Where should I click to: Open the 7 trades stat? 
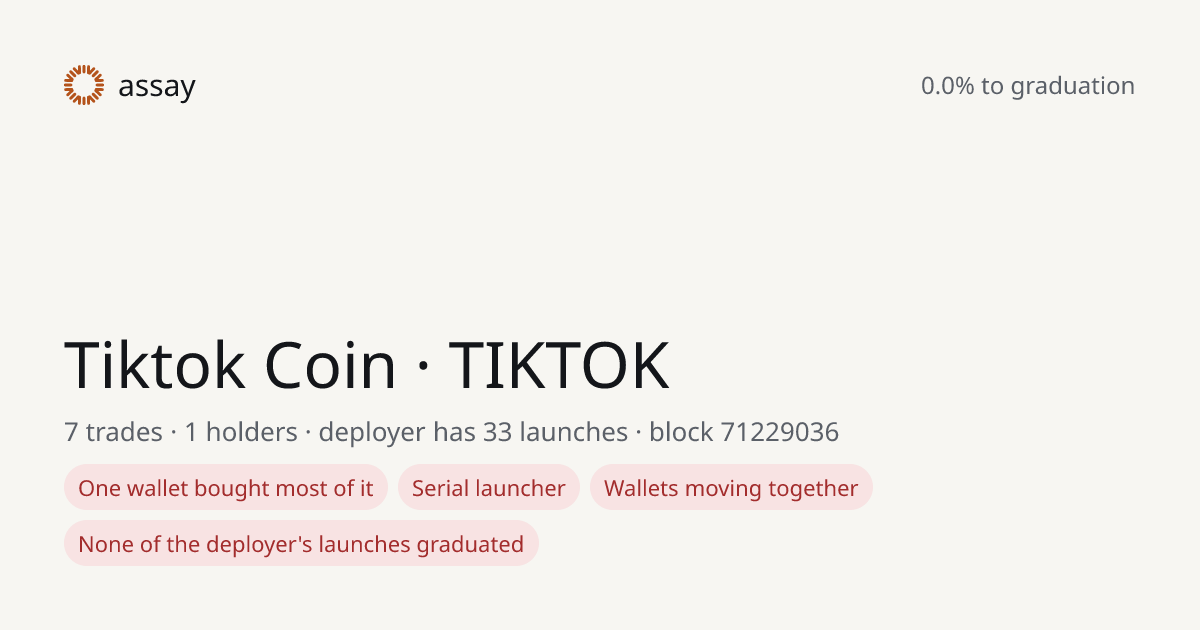113,432
